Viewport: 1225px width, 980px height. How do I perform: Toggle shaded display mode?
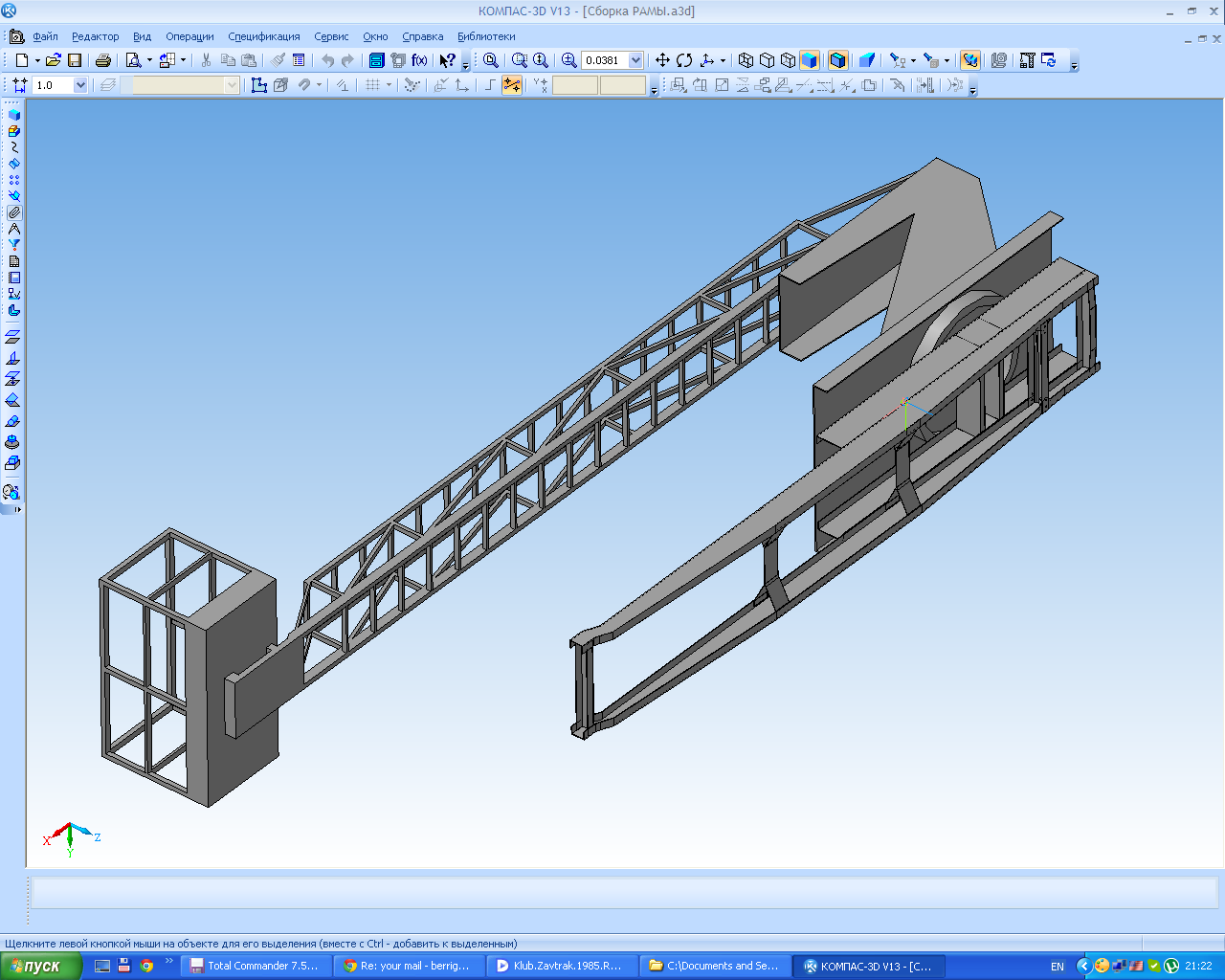pyautogui.click(x=810, y=60)
